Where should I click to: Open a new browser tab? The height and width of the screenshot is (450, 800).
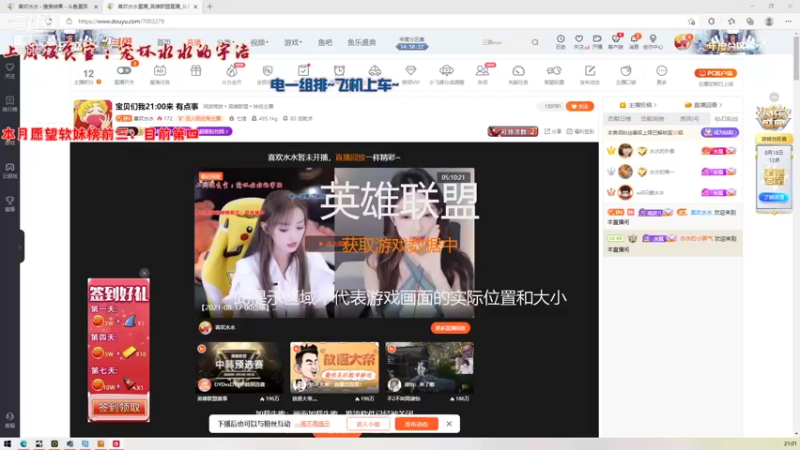click(210, 7)
